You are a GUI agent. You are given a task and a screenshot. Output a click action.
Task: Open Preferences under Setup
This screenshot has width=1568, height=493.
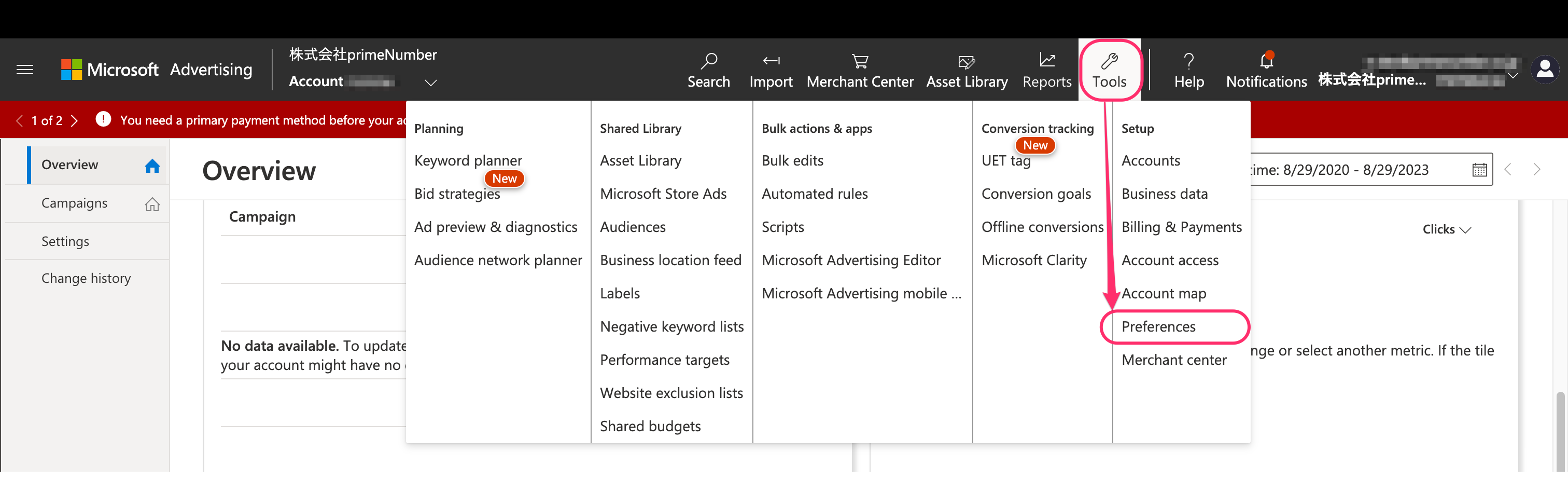click(x=1158, y=326)
